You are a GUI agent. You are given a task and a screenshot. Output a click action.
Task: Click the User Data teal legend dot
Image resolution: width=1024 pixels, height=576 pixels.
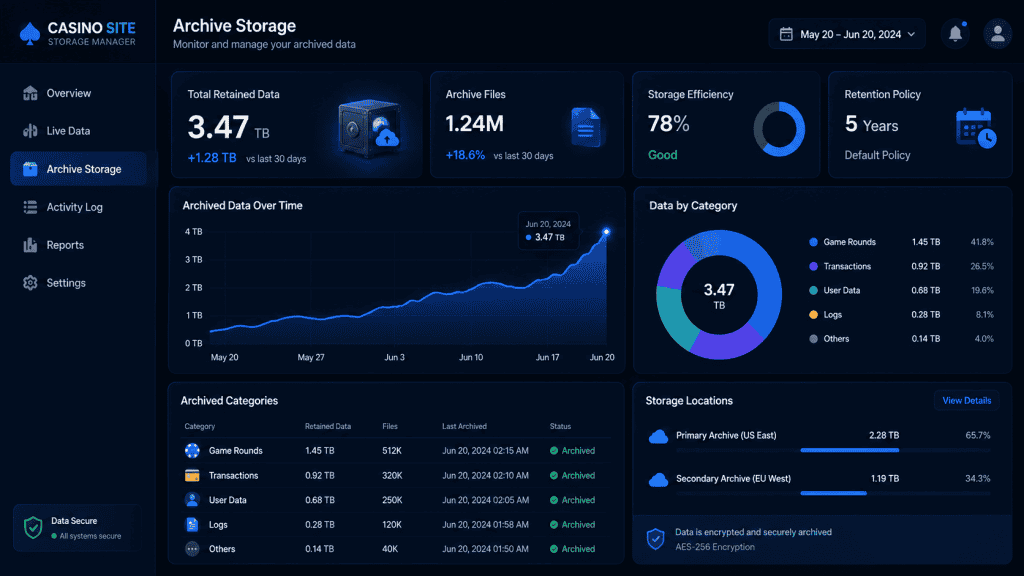click(813, 291)
